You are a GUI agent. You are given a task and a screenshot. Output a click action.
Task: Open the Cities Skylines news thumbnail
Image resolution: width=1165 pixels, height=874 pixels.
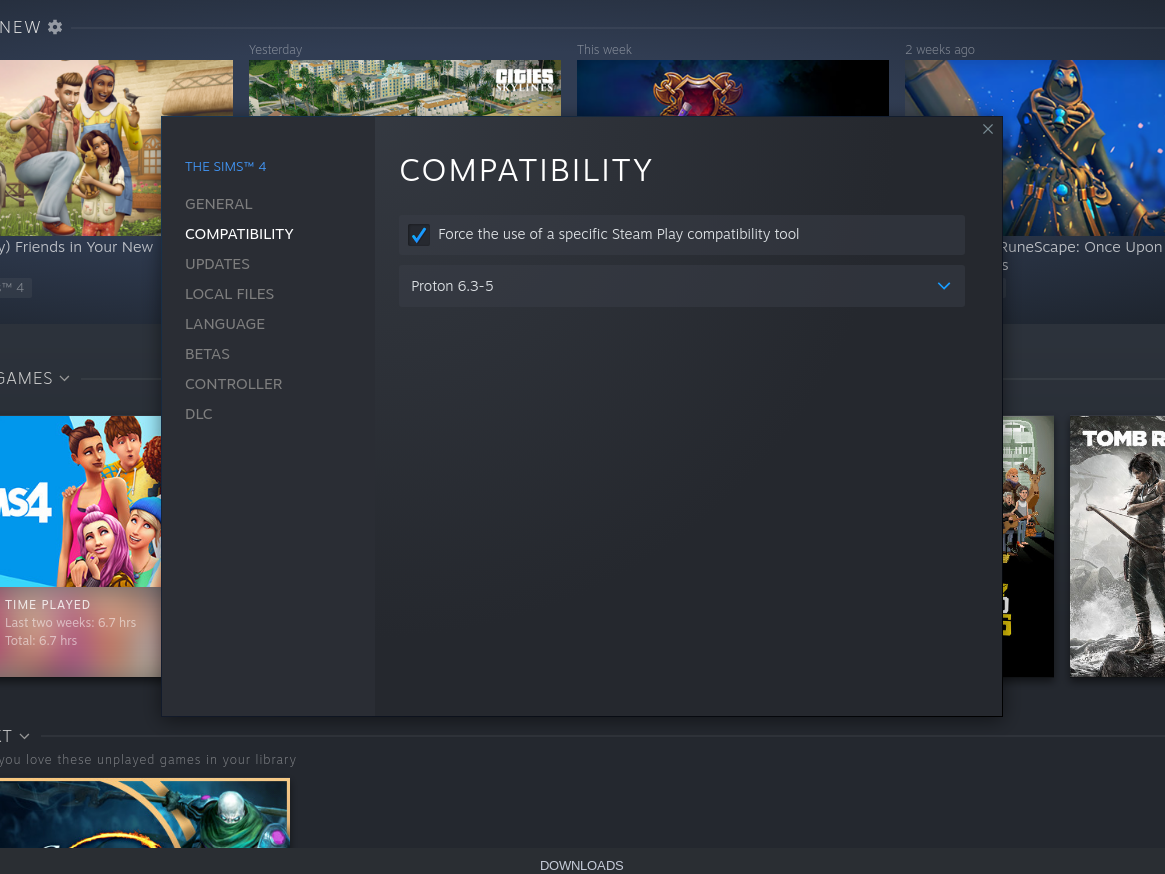405,88
